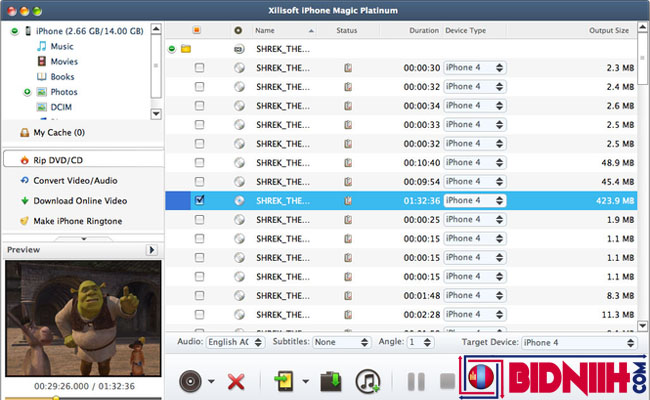Click the iPhone device icon in sidebar
650x400 pixels.
click(x=28, y=31)
